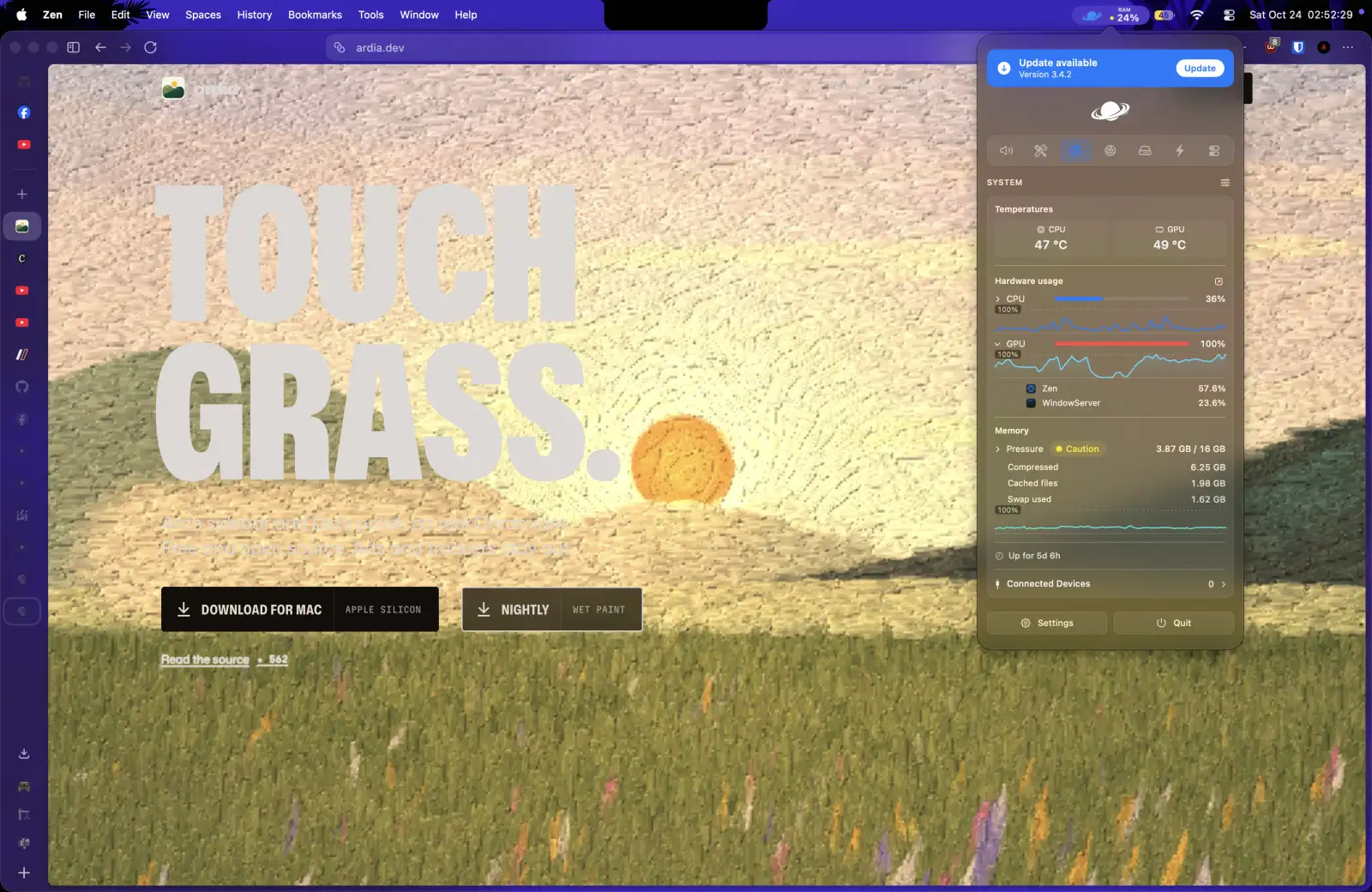This screenshot has width=1372, height=892.
Task: Click the GPU usage red bar
Action: (1122, 344)
